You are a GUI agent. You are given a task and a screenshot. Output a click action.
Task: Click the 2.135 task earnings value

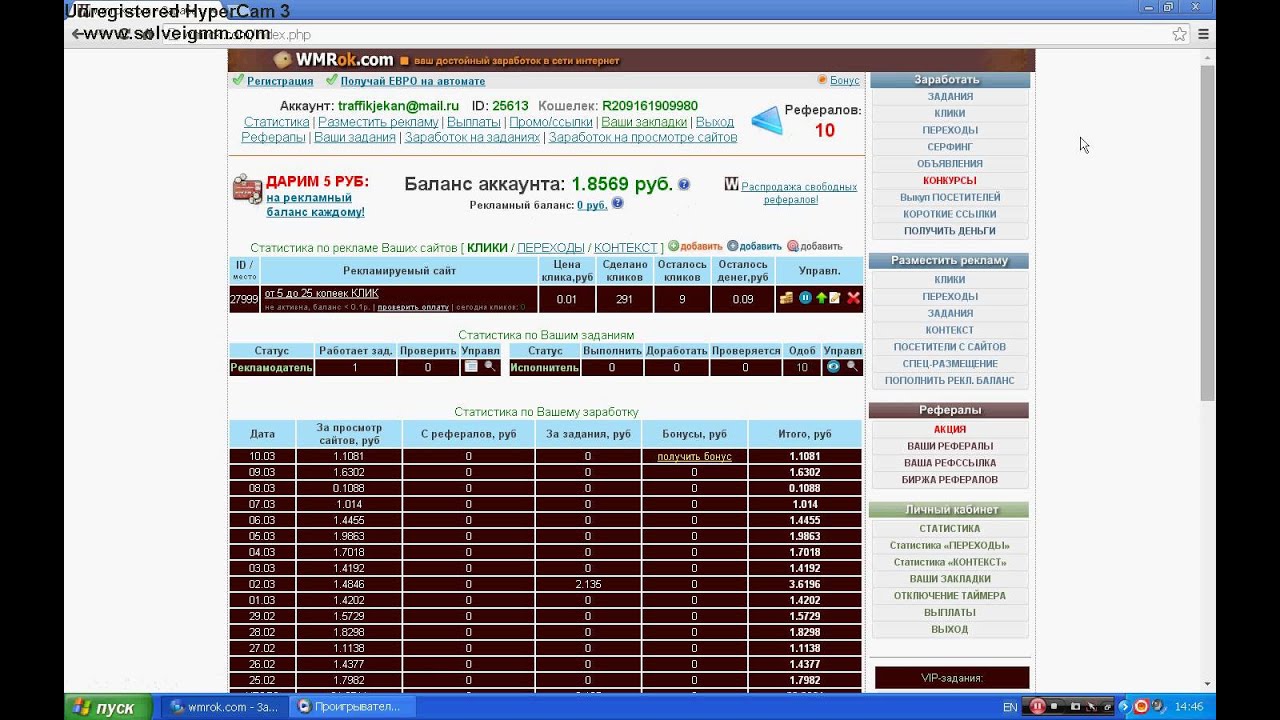coord(588,584)
